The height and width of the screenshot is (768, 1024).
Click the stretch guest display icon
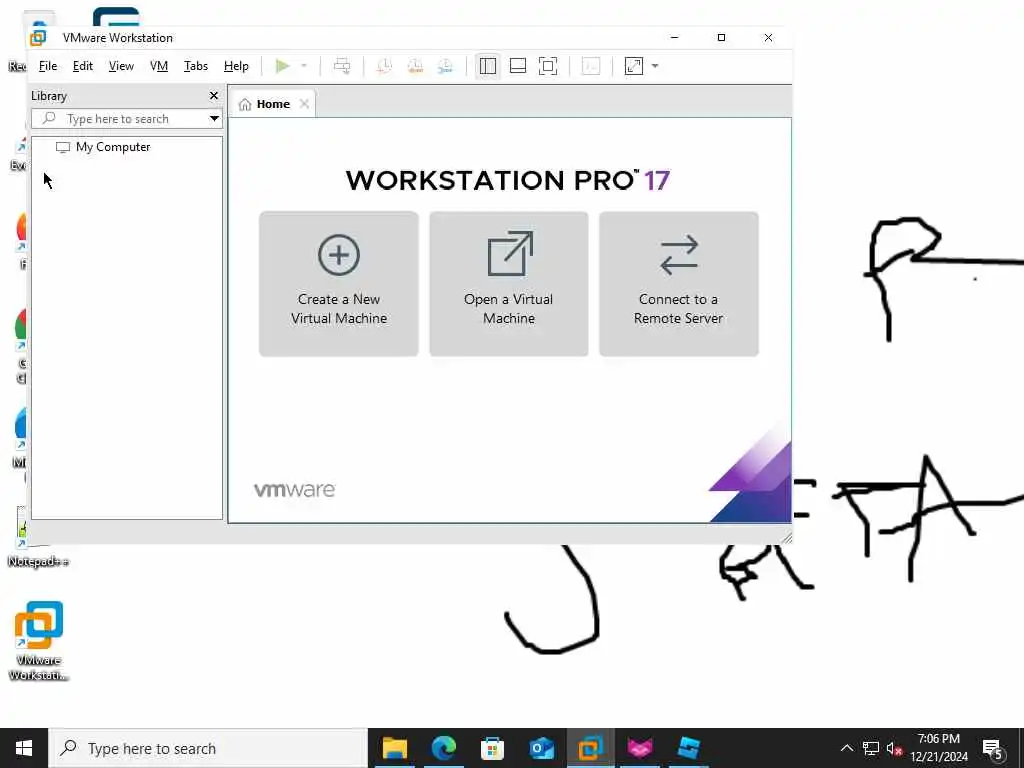coord(633,66)
